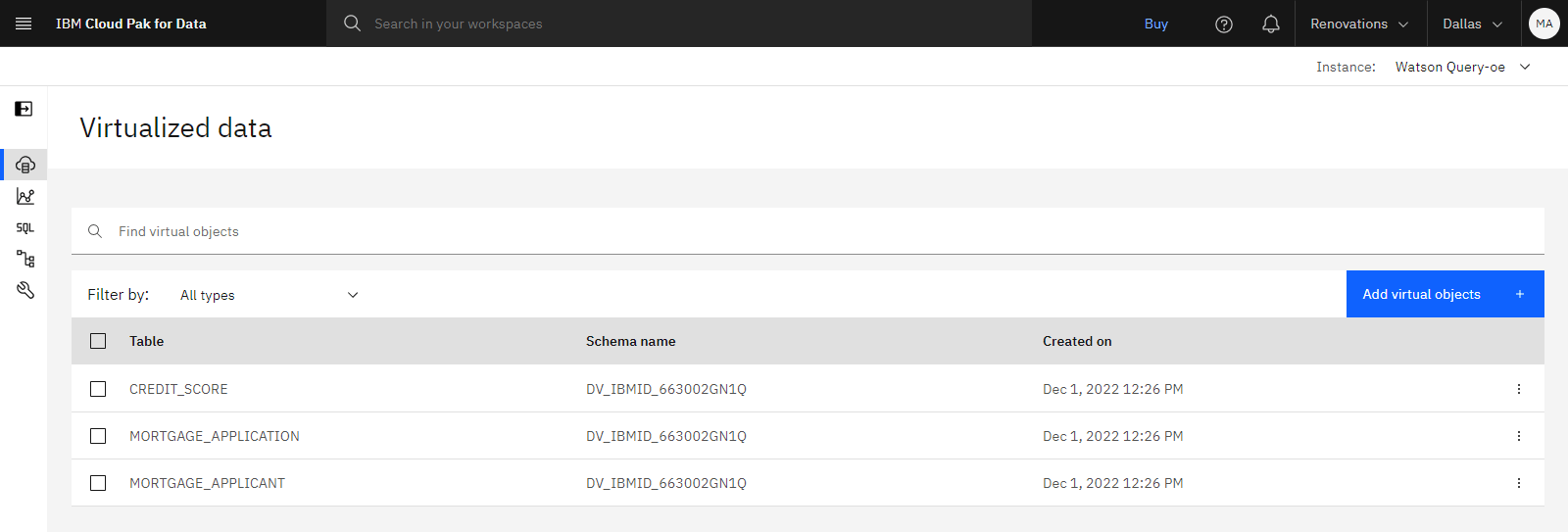Open the MORTGAGE_APPLICATION table

pyautogui.click(x=215, y=436)
